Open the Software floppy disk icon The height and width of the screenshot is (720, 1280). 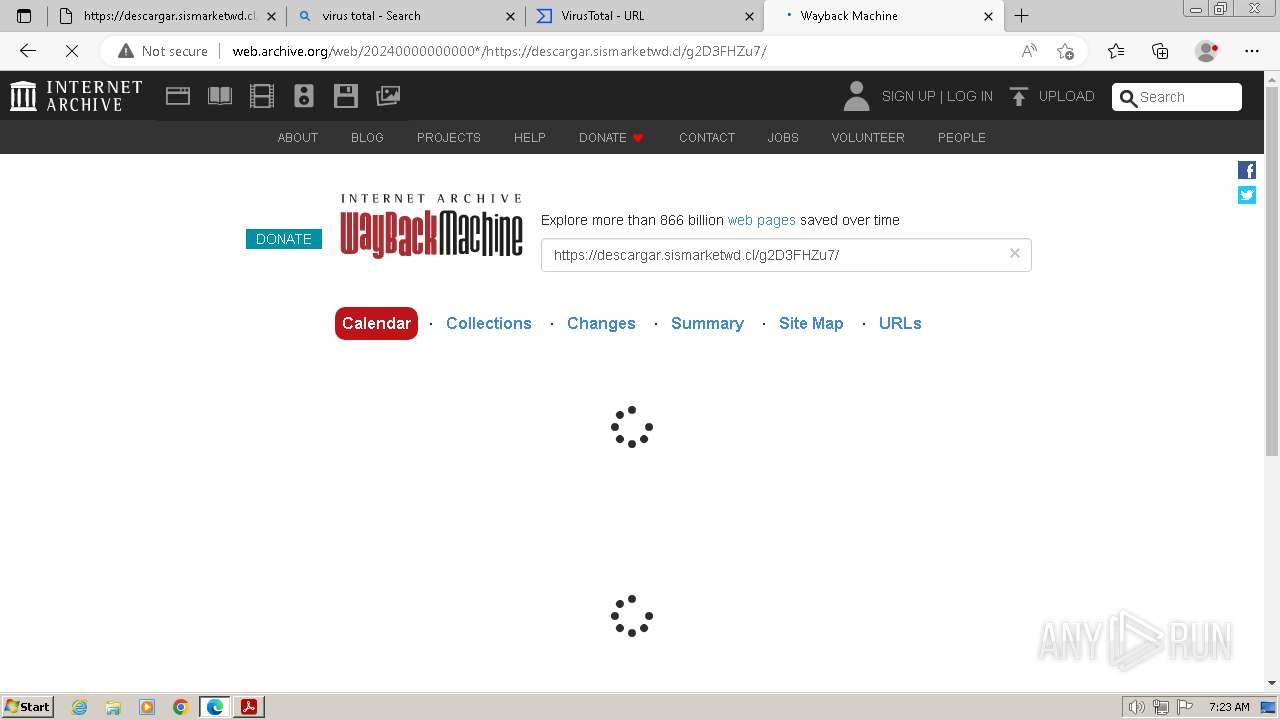346,96
